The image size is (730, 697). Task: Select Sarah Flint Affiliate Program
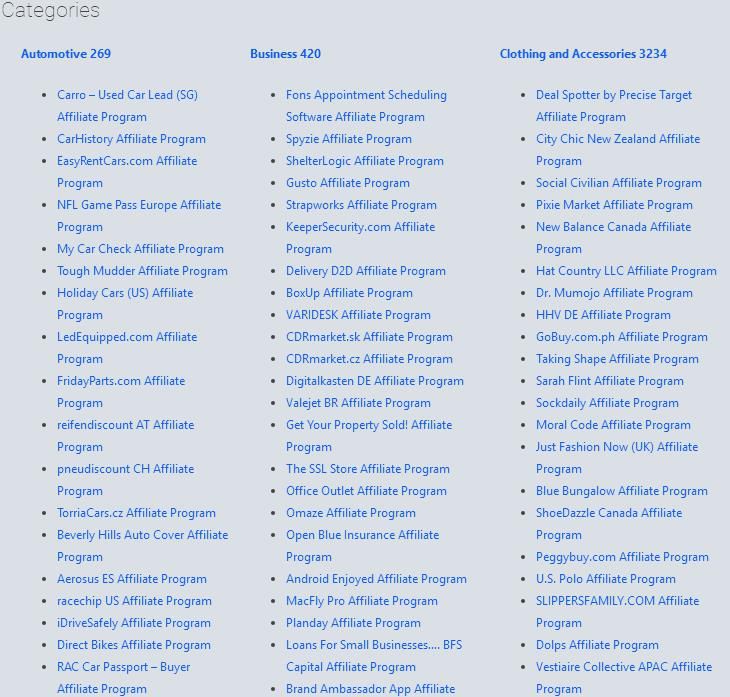pos(609,381)
